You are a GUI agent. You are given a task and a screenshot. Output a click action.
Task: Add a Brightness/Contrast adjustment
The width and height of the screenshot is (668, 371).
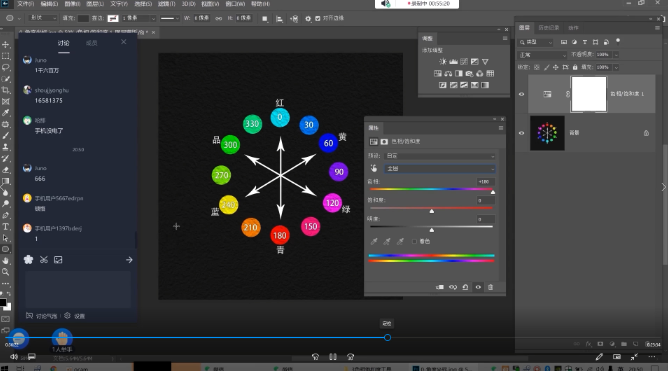443,62
